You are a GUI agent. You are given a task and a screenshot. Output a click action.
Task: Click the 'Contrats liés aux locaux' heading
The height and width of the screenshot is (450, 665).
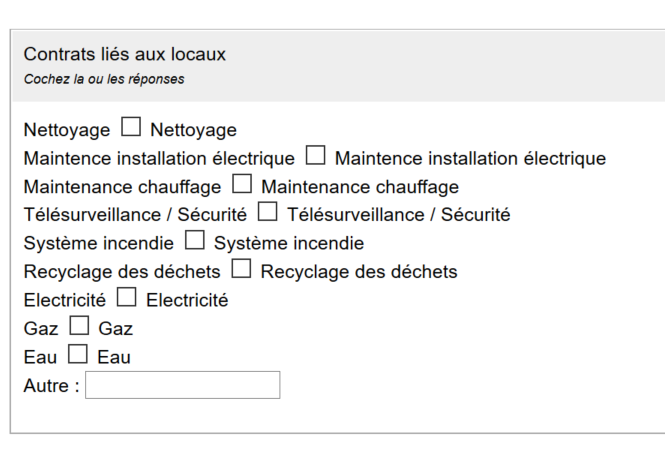[x=125, y=54]
